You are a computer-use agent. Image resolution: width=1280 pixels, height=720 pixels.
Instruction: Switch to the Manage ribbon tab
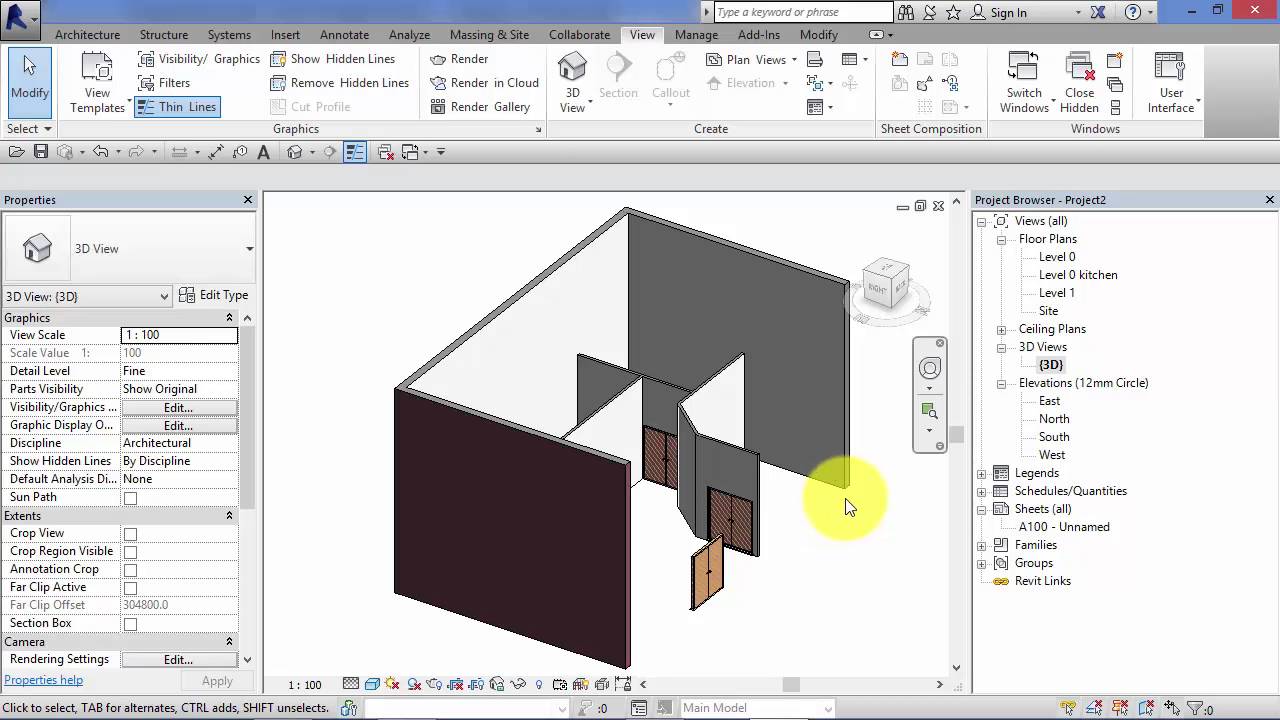[x=696, y=34]
